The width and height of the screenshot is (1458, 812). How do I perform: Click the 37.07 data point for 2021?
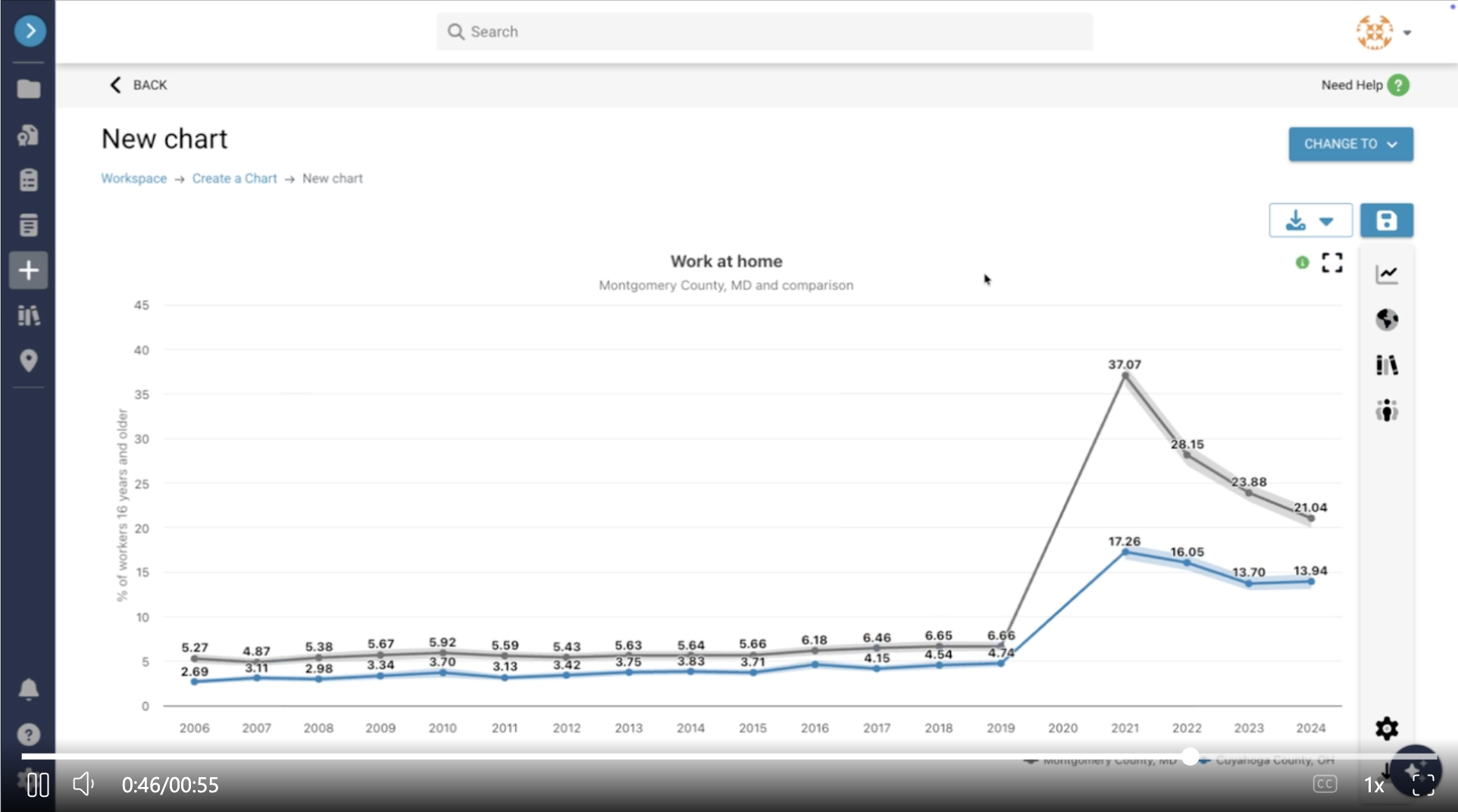[1125, 376]
